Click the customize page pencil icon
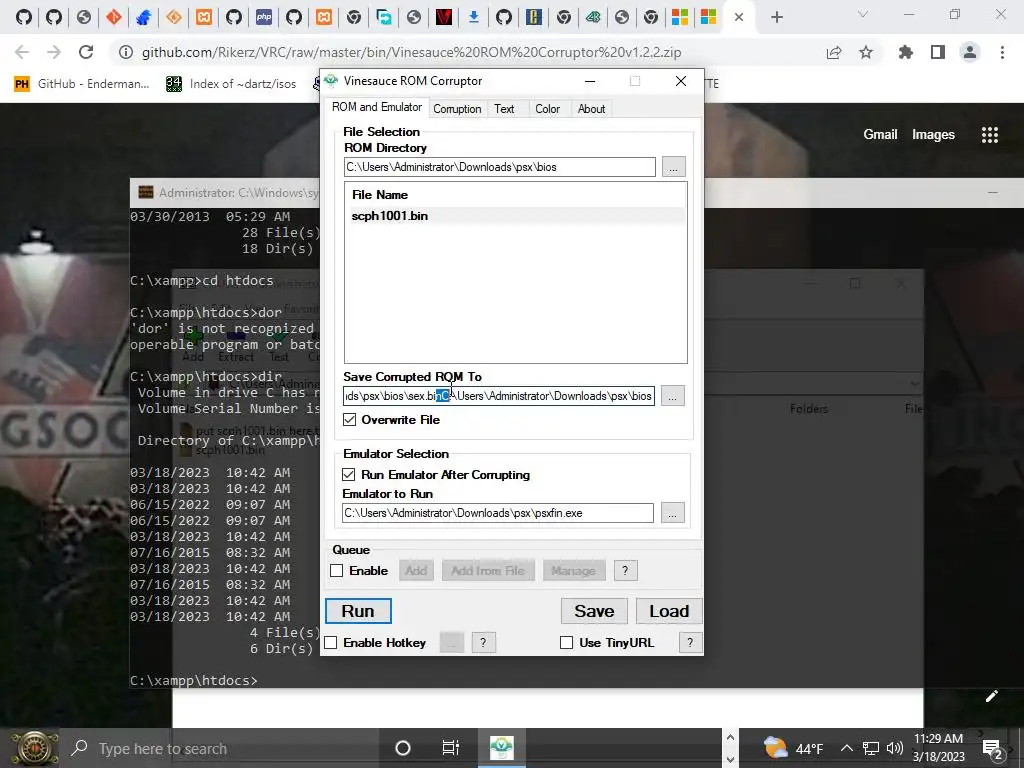The image size is (1024, 768). pos(991,696)
